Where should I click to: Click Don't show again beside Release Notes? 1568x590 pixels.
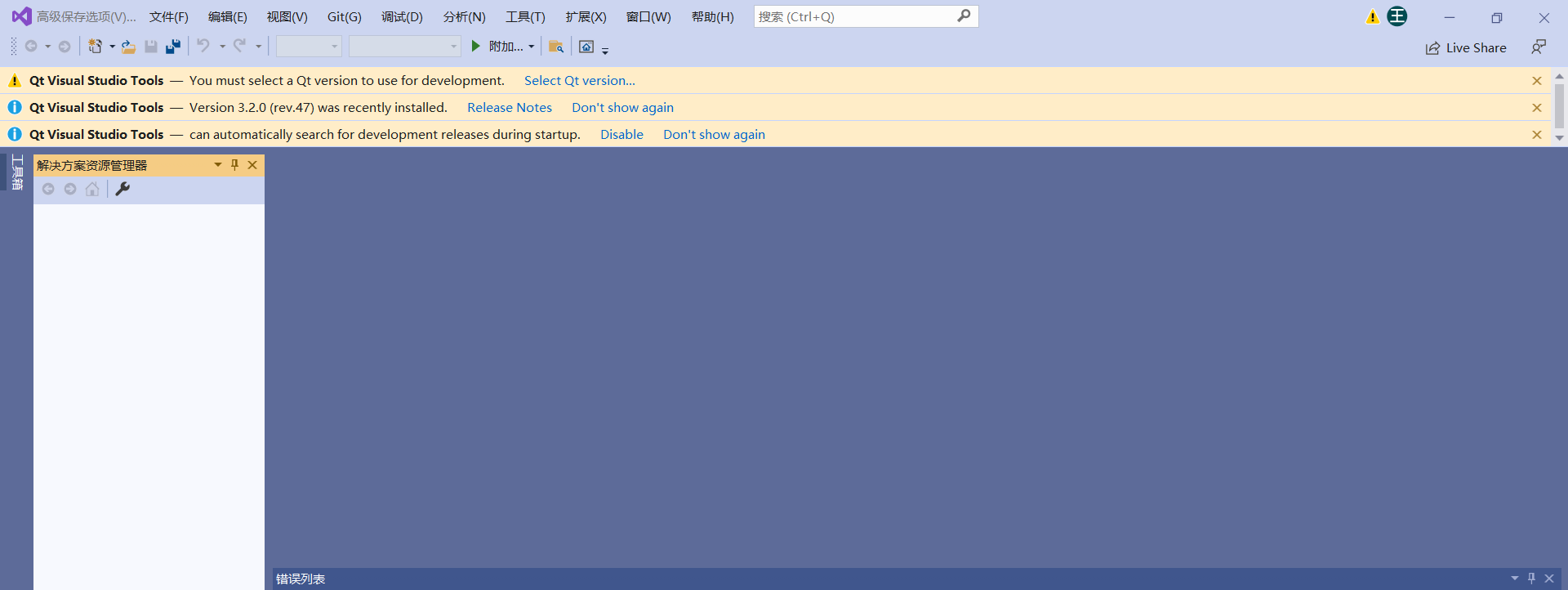click(x=622, y=107)
